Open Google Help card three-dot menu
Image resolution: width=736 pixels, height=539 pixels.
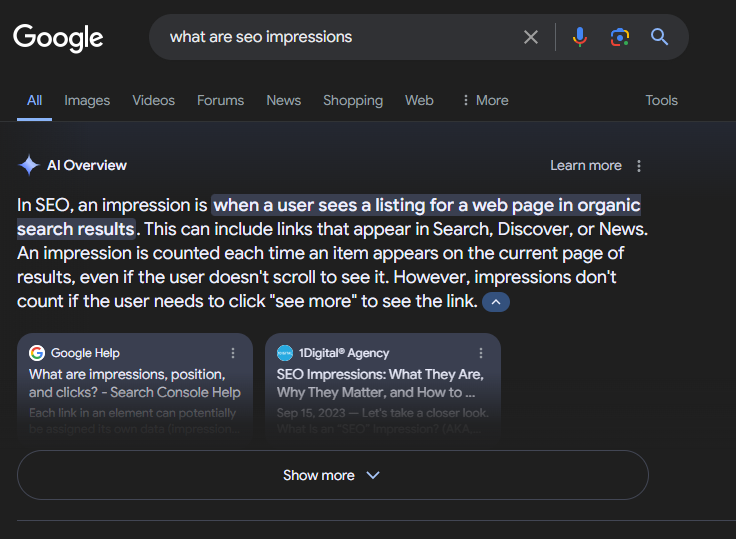[x=233, y=353]
